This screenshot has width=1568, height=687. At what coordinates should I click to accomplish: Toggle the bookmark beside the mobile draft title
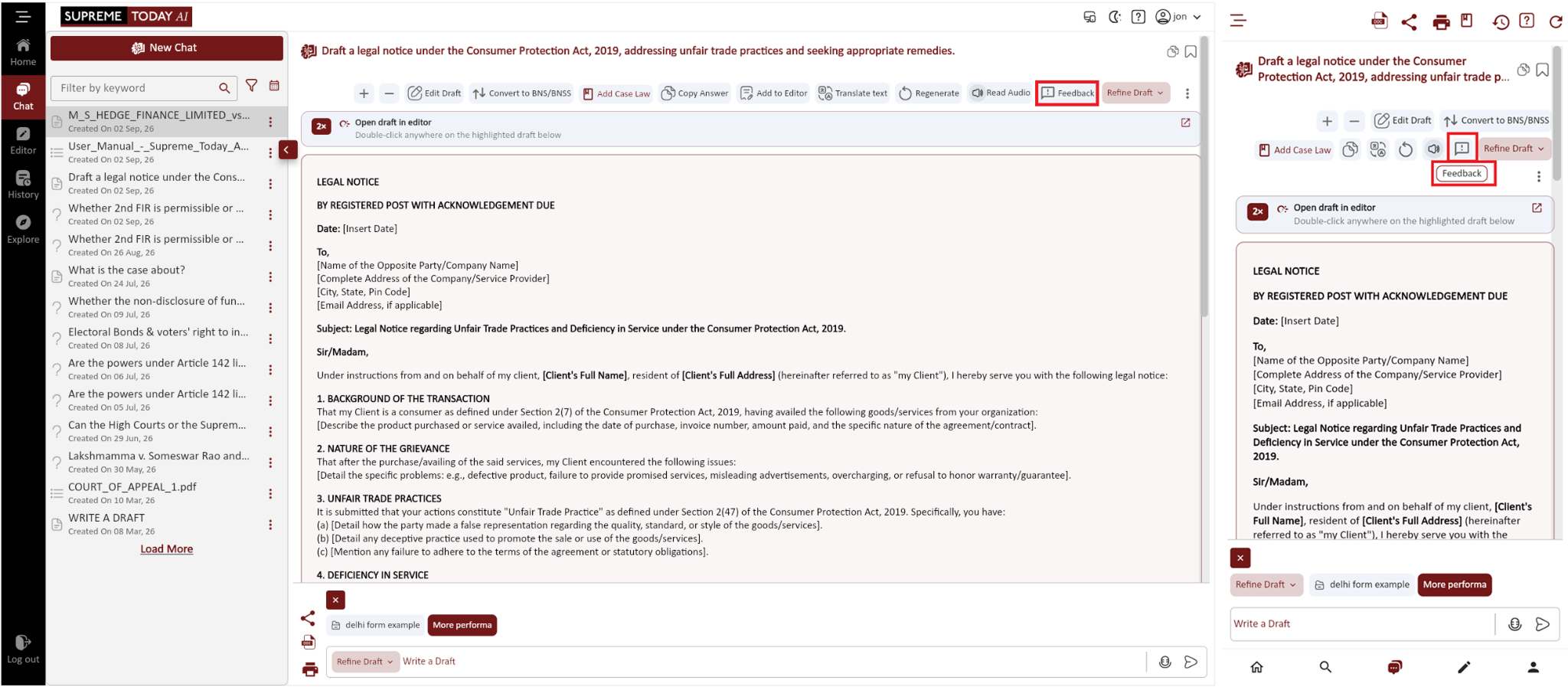click(x=1543, y=70)
